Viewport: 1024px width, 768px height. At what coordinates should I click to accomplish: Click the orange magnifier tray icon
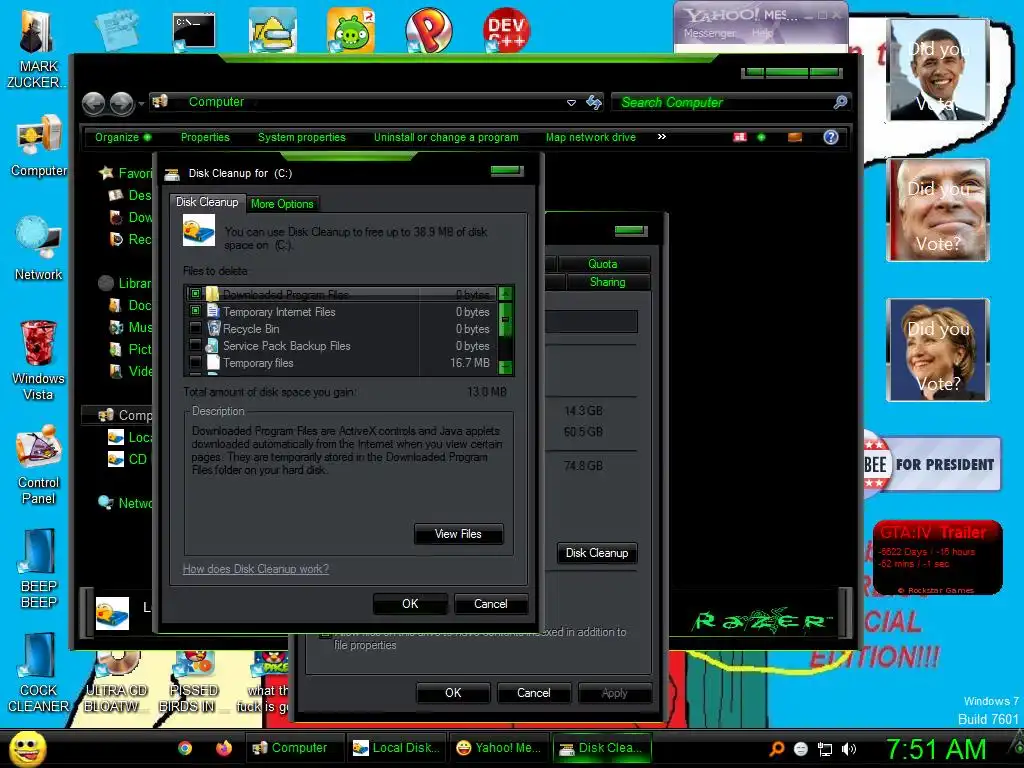coord(776,749)
